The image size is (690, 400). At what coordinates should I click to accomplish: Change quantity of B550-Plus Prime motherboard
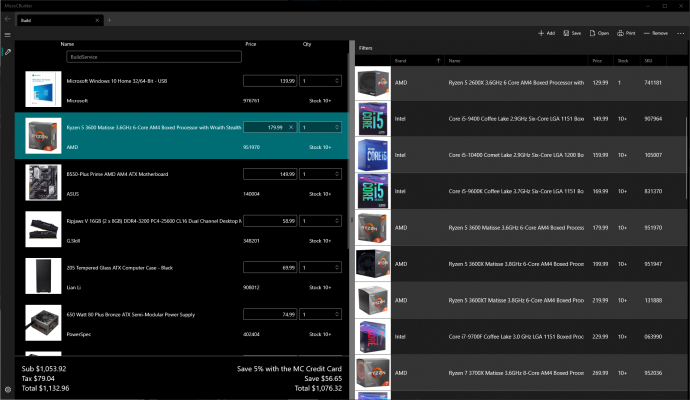click(320, 174)
